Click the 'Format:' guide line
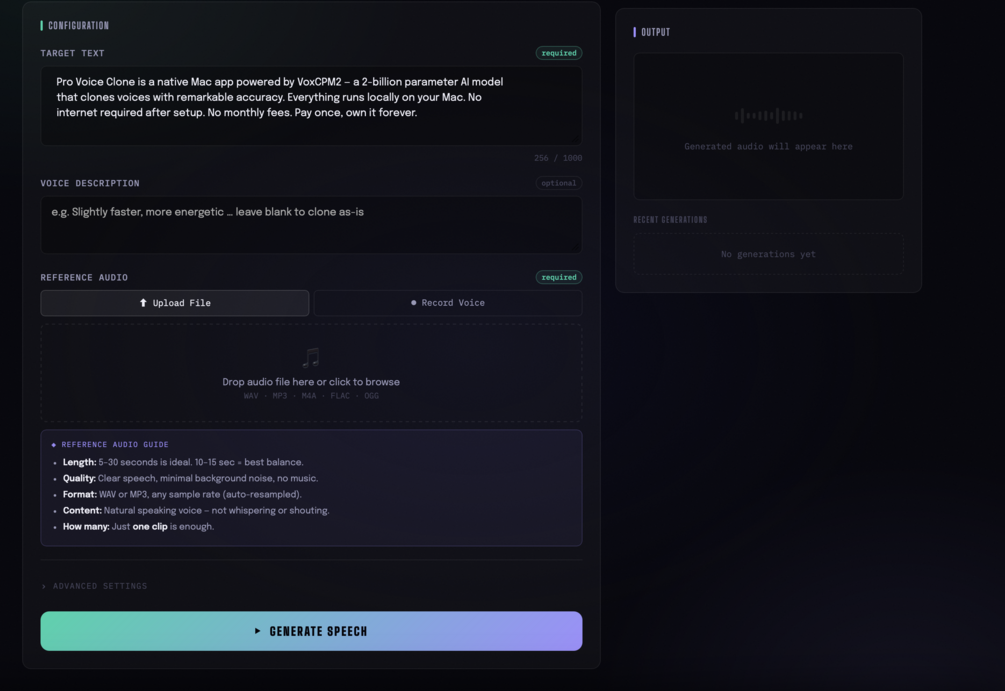This screenshot has height=691, width=1005. click(x=182, y=494)
